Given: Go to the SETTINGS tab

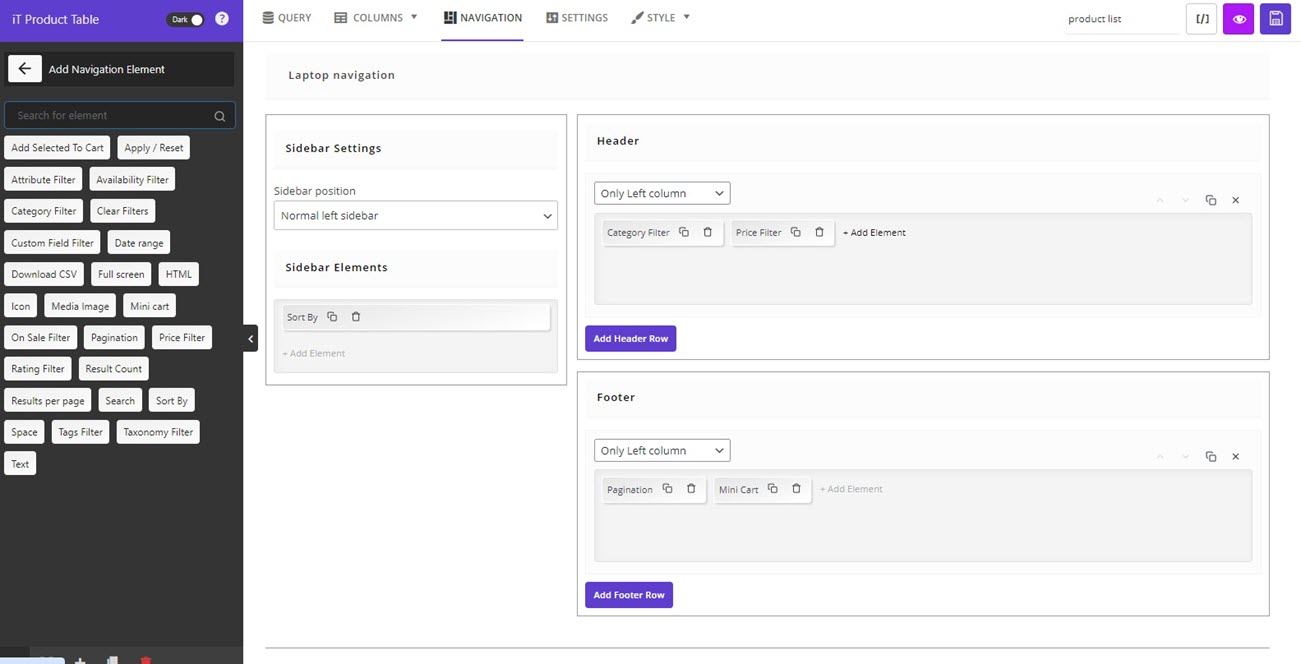Looking at the screenshot, I should click(577, 18).
